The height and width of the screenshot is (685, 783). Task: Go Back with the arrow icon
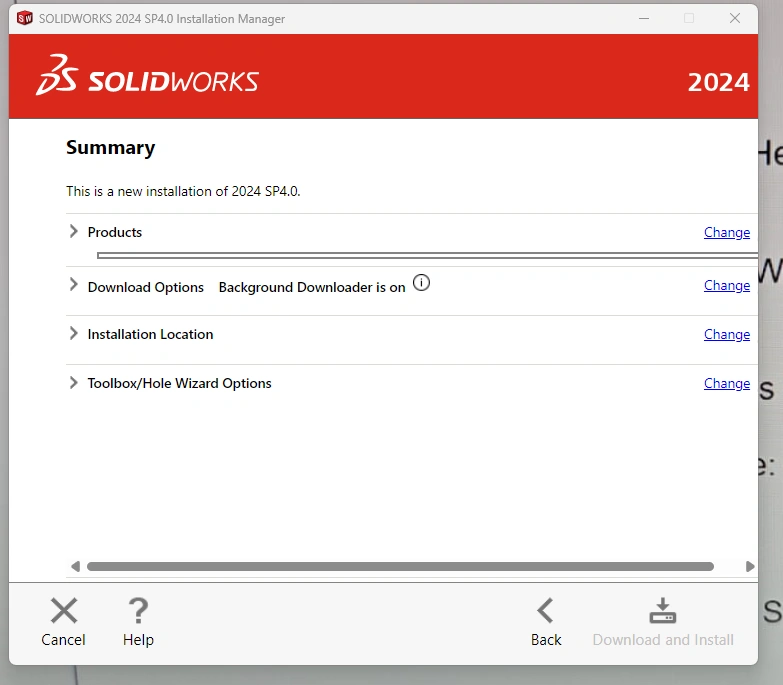point(545,611)
